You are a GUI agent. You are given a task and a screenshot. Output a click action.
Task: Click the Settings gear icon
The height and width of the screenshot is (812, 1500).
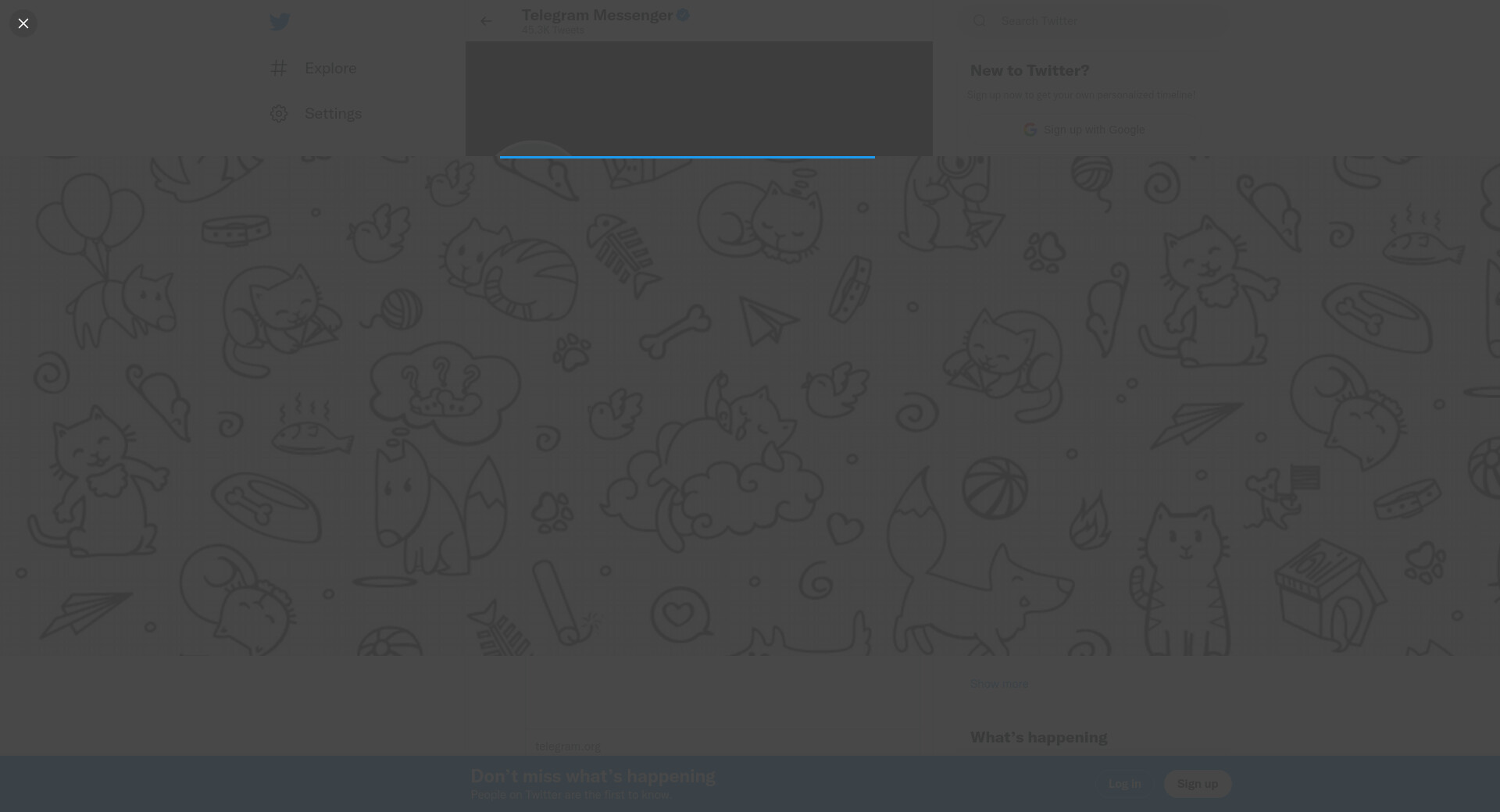[x=279, y=114]
